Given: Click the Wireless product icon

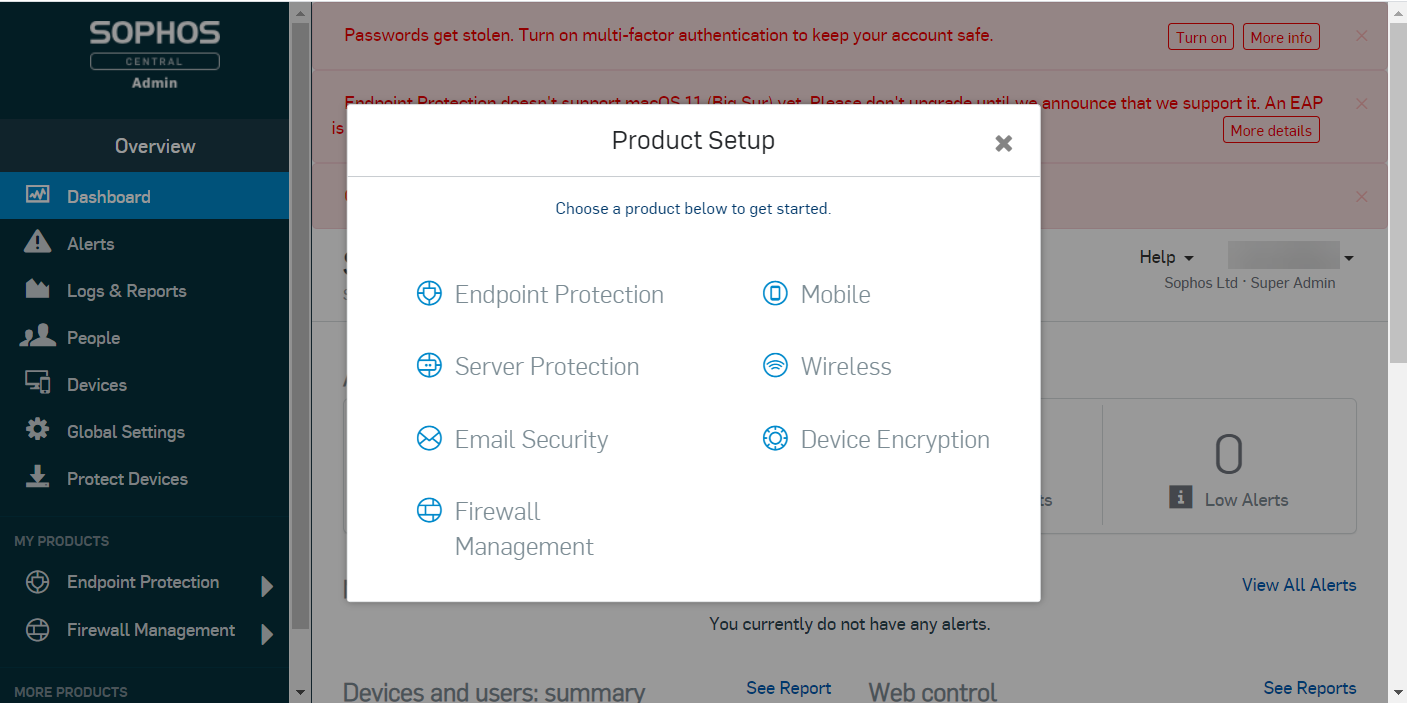Looking at the screenshot, I should (x=775, y=366).
